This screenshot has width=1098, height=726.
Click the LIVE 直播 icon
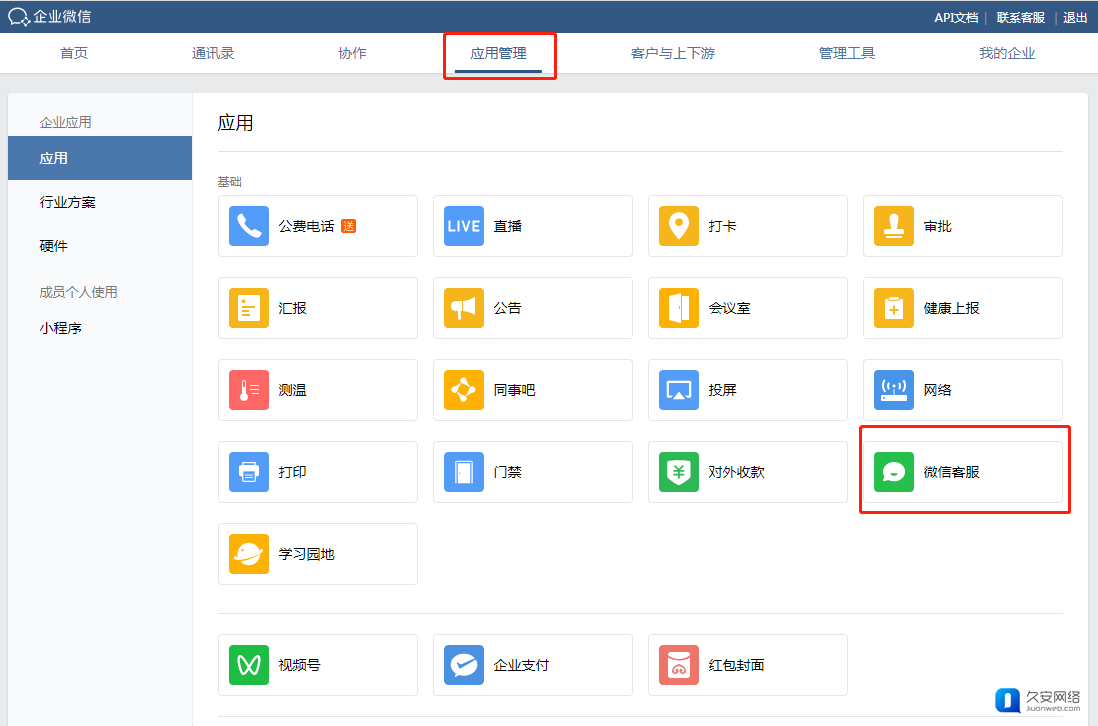tap(464, 226)
